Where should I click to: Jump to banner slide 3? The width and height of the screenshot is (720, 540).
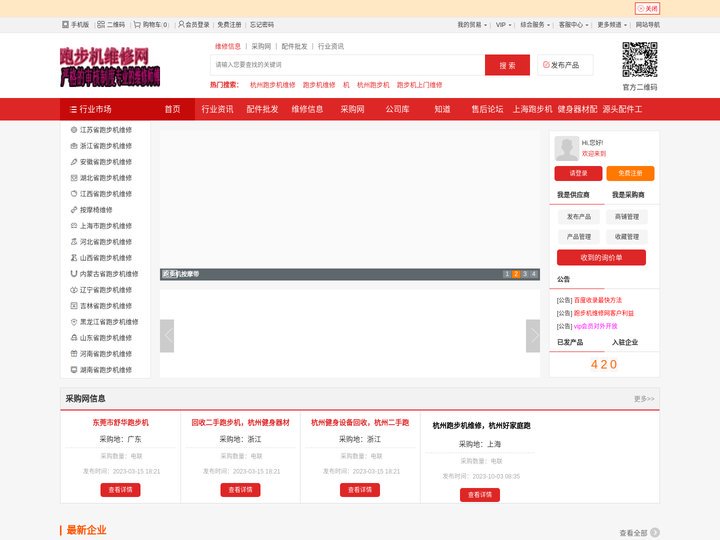pyautogui.click(x=525, y=274)
